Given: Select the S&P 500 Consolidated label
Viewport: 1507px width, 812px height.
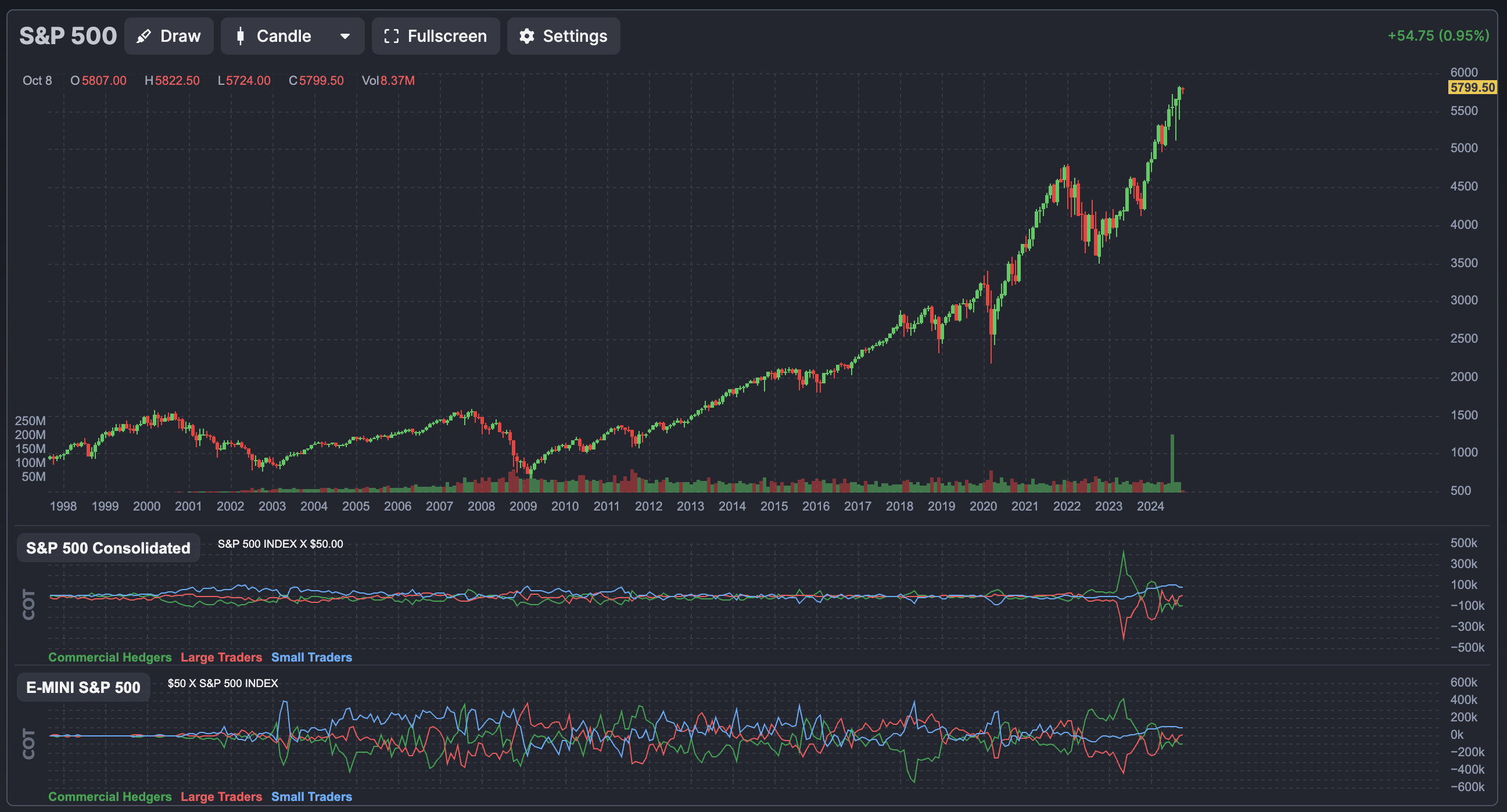Looking at the screenshot, I should point(108,548).
